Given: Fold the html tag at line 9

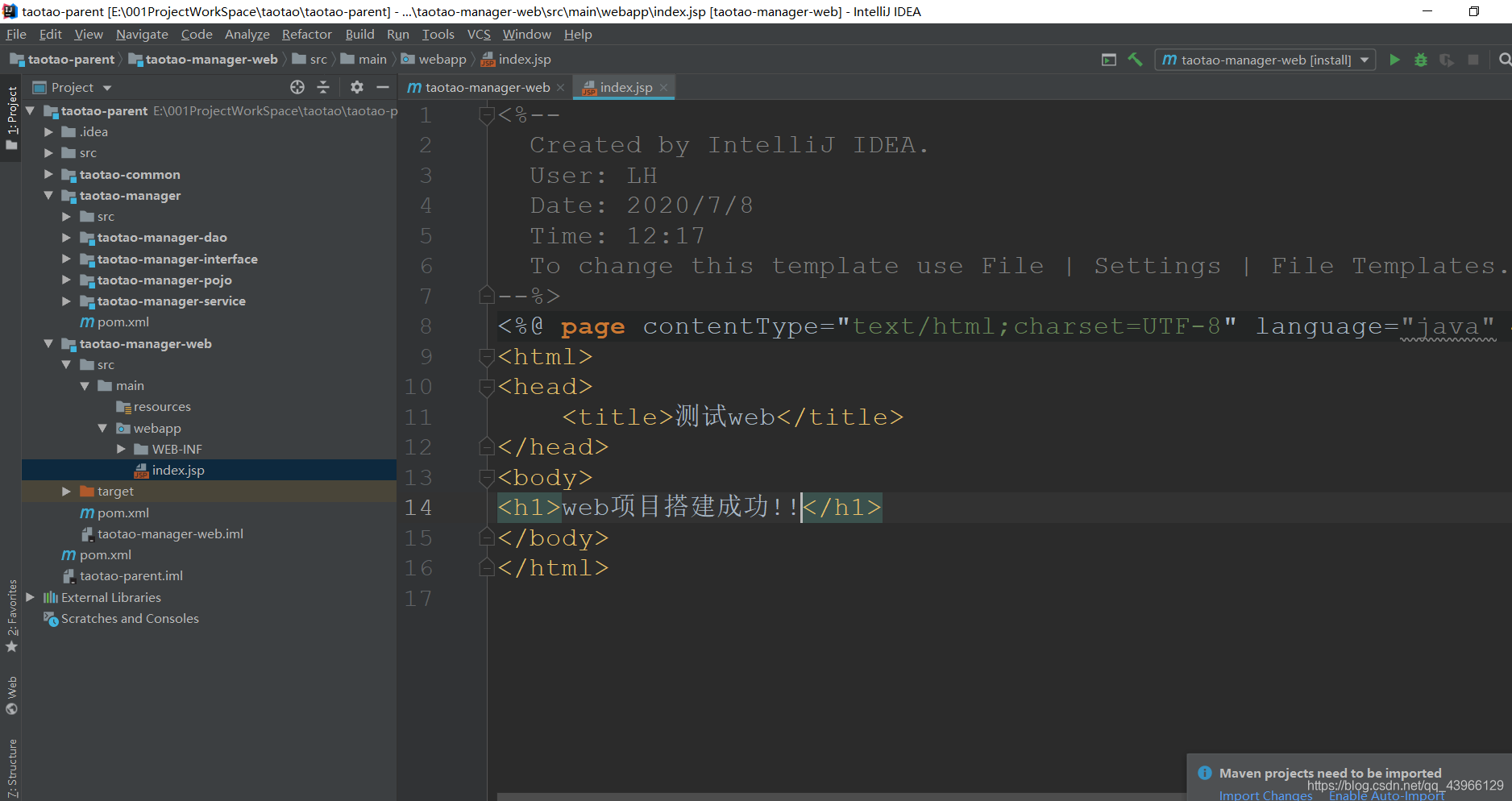Looking at the screenshot, I should 486,356.
